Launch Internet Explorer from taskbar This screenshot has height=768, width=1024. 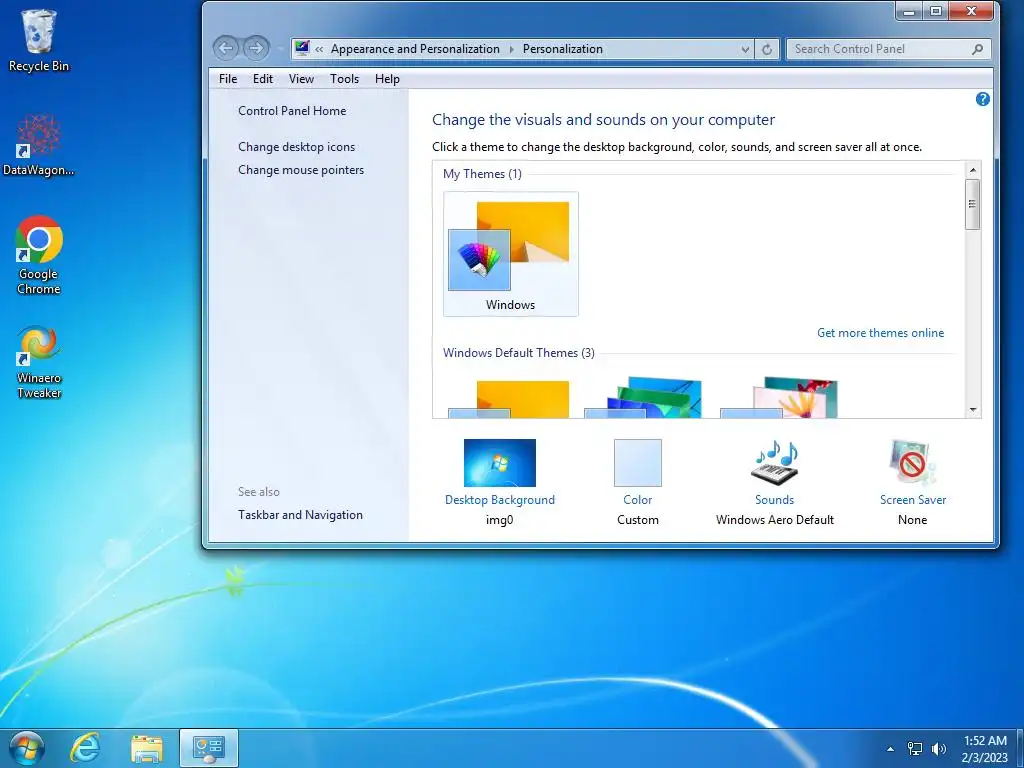point(86,748)
